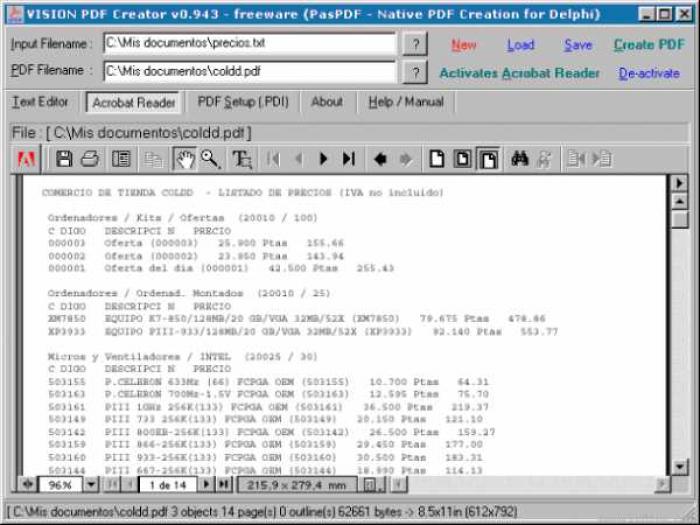This screenshot has width=700, height=525.
Task: Set Fit in Window page view
Action: 462,159
